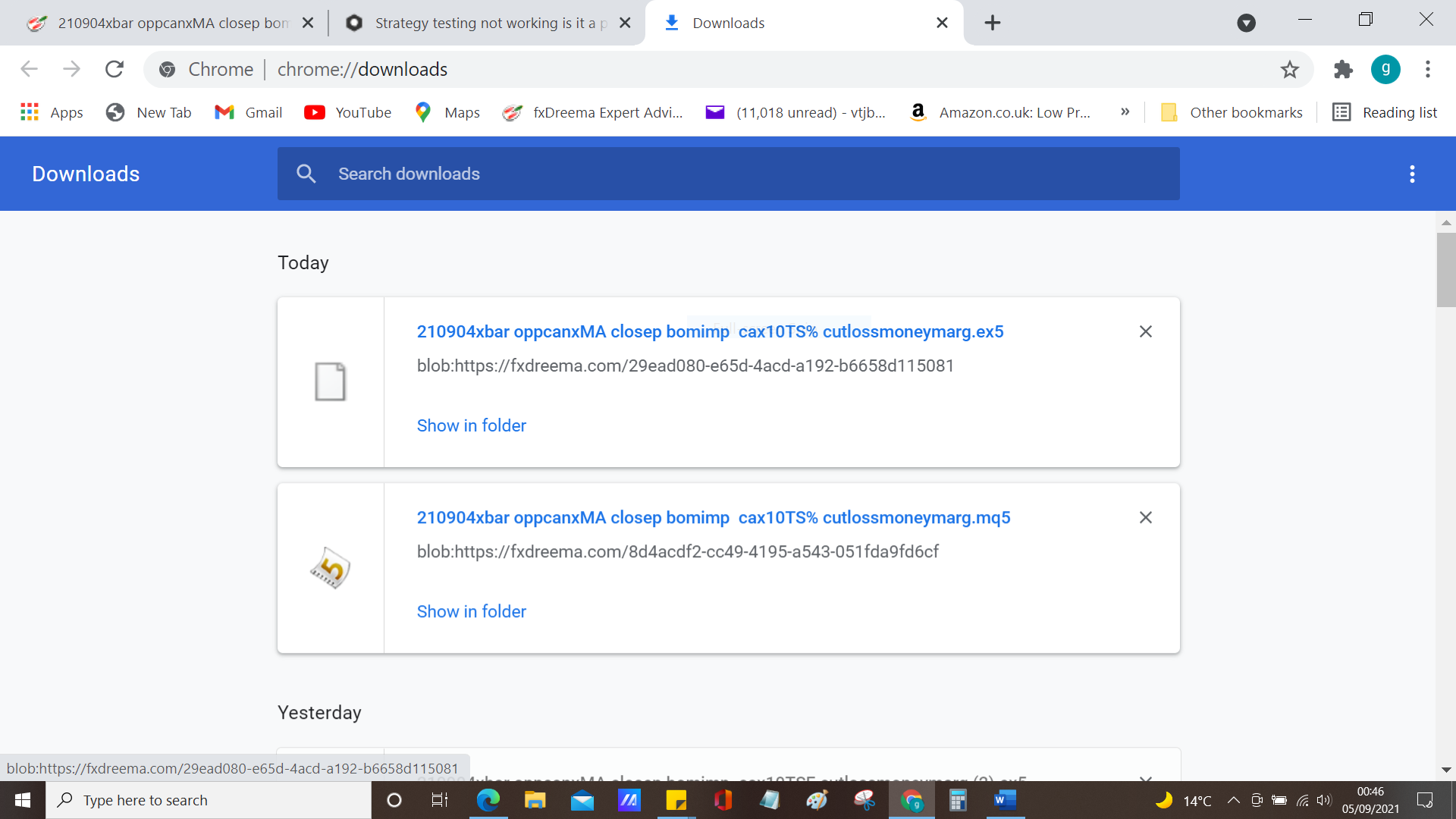The image size is (1456, 819).
Task: Open a new tab with the plus button
Action: pyautogui.click(x=993, y=23)
